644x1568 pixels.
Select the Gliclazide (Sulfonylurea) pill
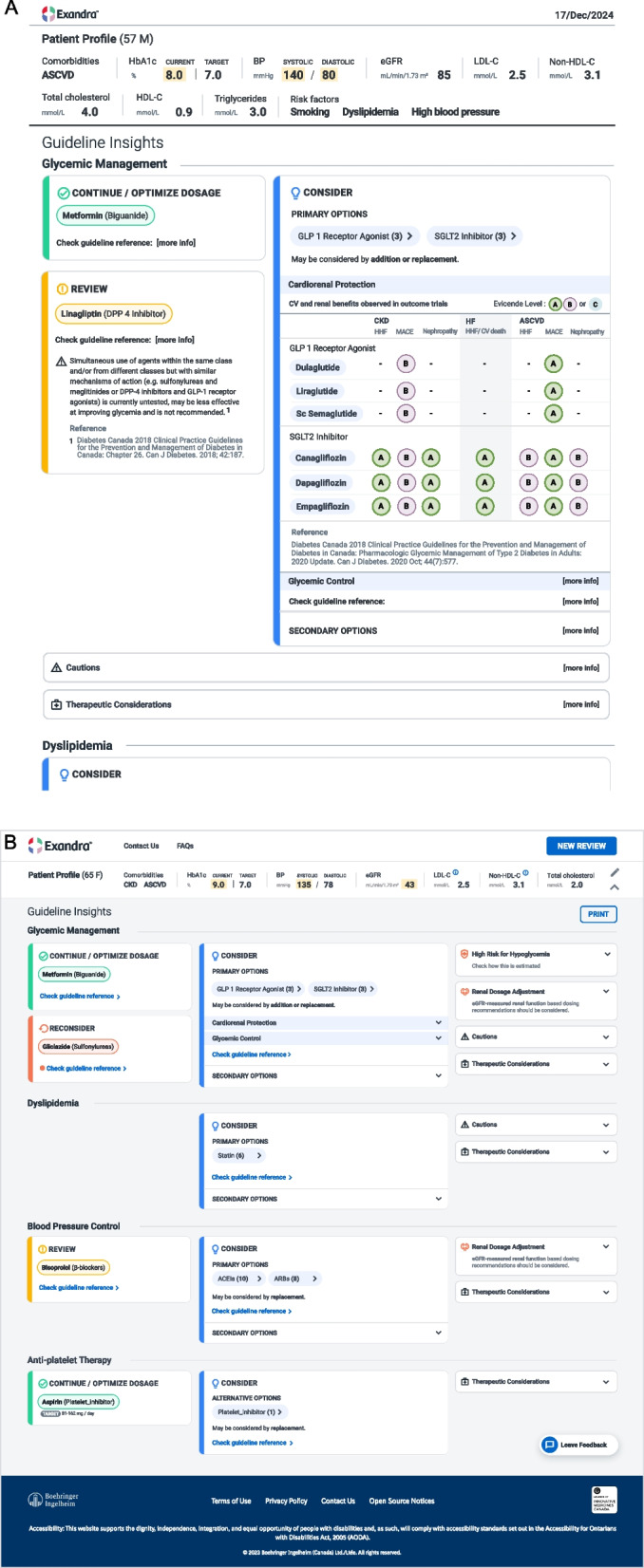(78, 1046)
